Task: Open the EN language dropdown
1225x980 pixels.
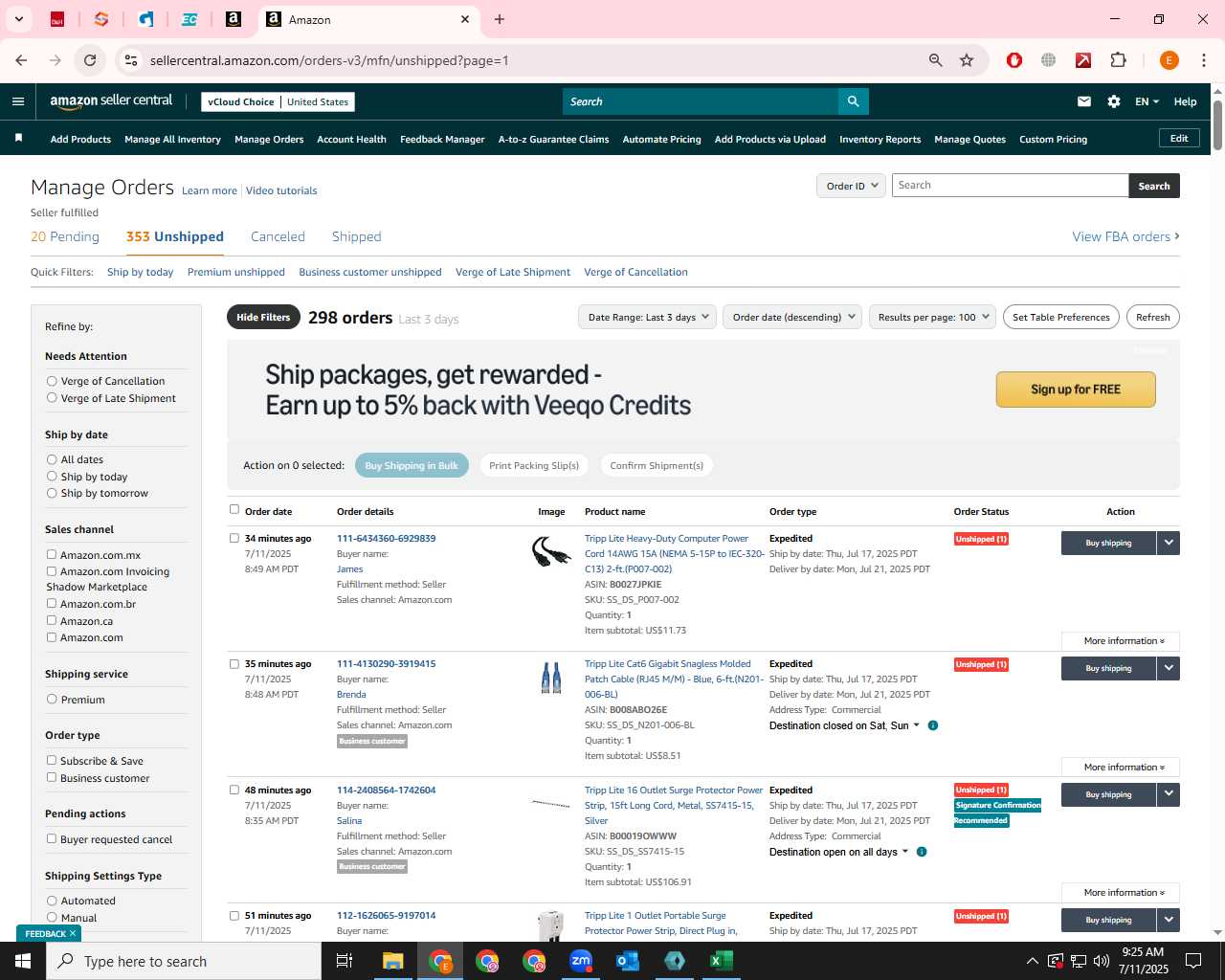Action: (1147, 101)
